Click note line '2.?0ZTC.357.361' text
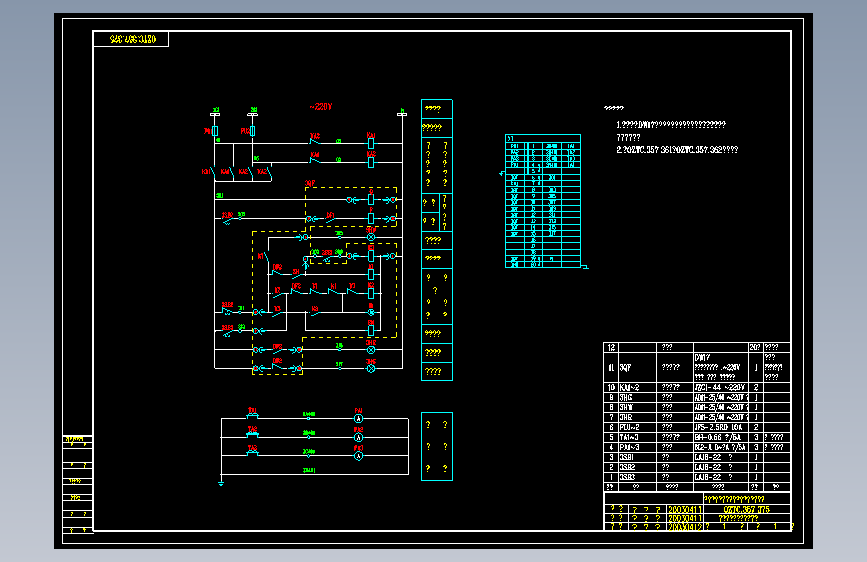The width and height of the screenshot is (867, 562). [x=677, y=150]
